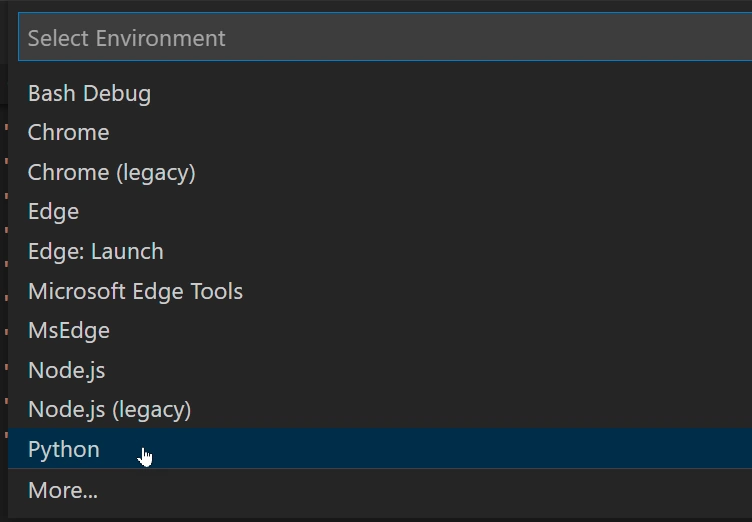
Task: Choose the Chrome environment option
Action: pos(69,132)
